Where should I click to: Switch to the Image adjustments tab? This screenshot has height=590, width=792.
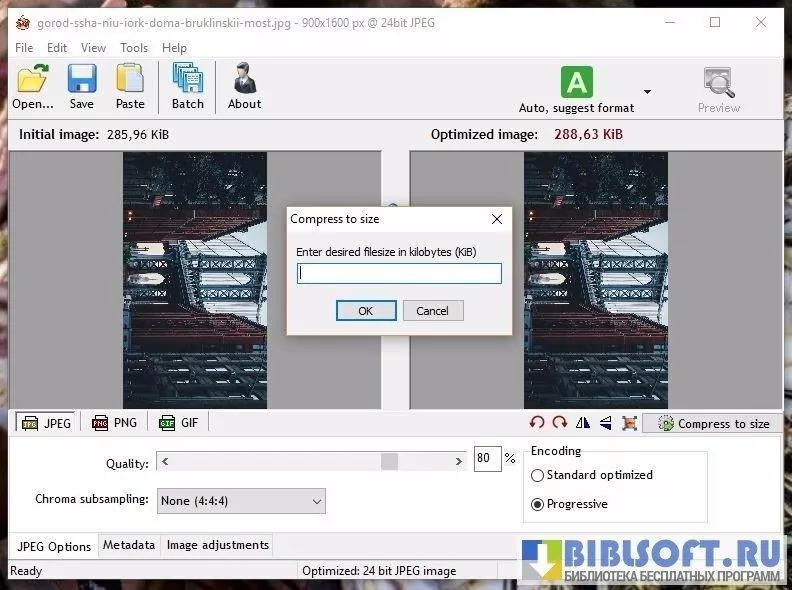click(x=217, y=545)
